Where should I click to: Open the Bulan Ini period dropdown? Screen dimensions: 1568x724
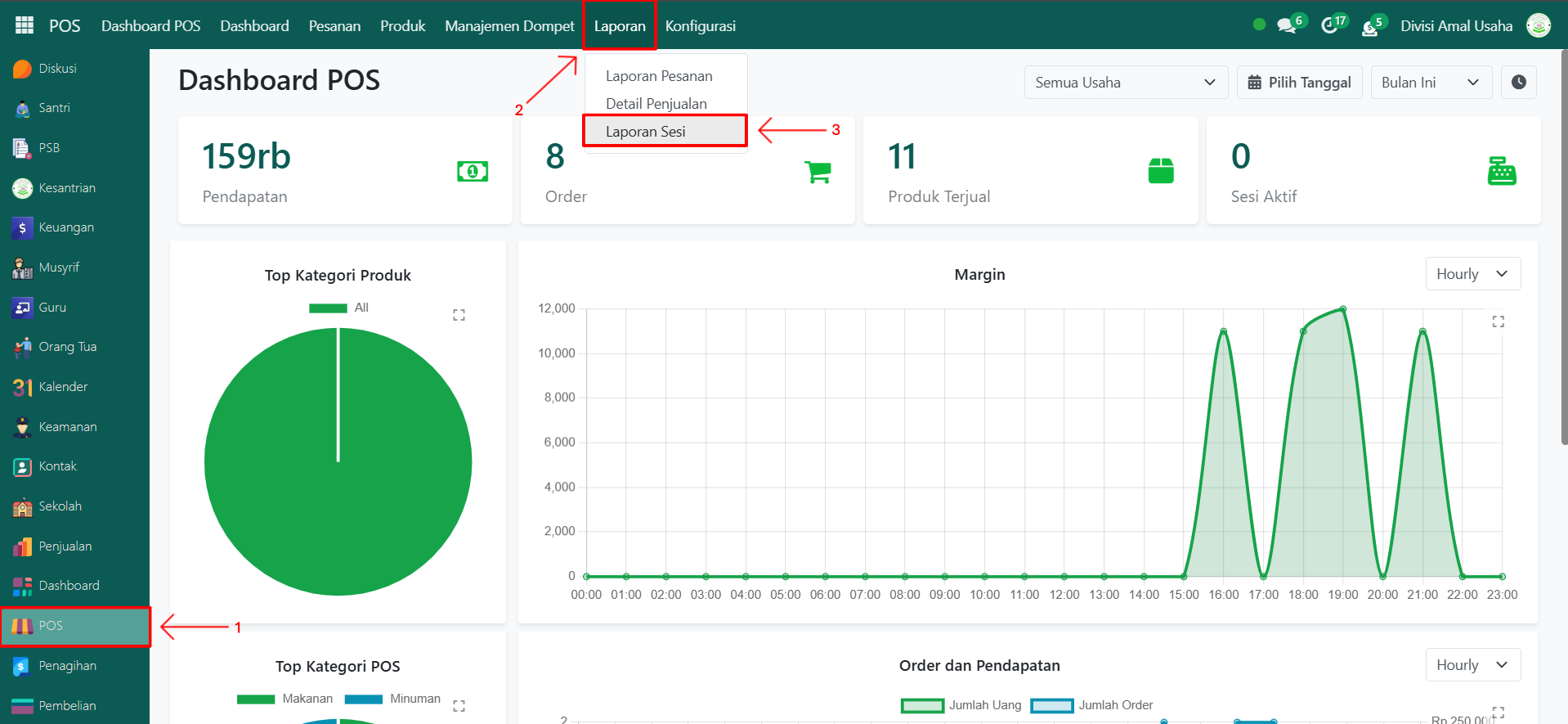pyautogui.click(x=1430, y=83)
